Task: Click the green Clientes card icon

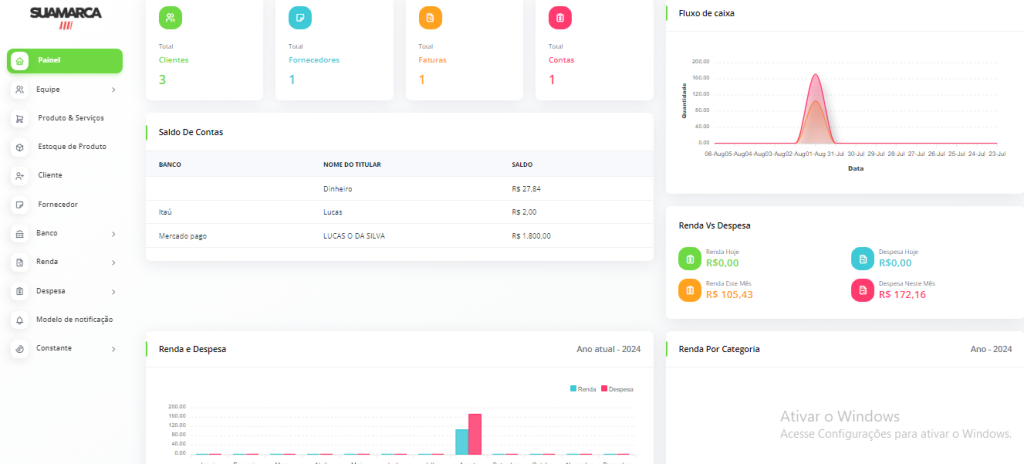Action: pyautogui.click(x=170, y=18)
